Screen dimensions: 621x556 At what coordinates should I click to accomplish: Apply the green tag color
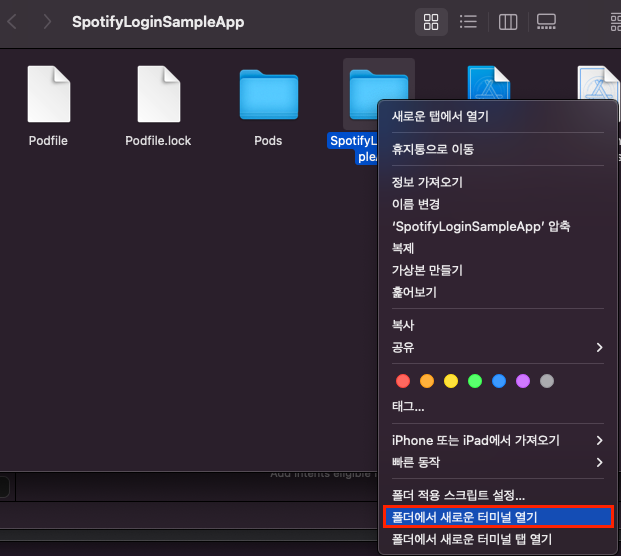click(x=475, y=381)
